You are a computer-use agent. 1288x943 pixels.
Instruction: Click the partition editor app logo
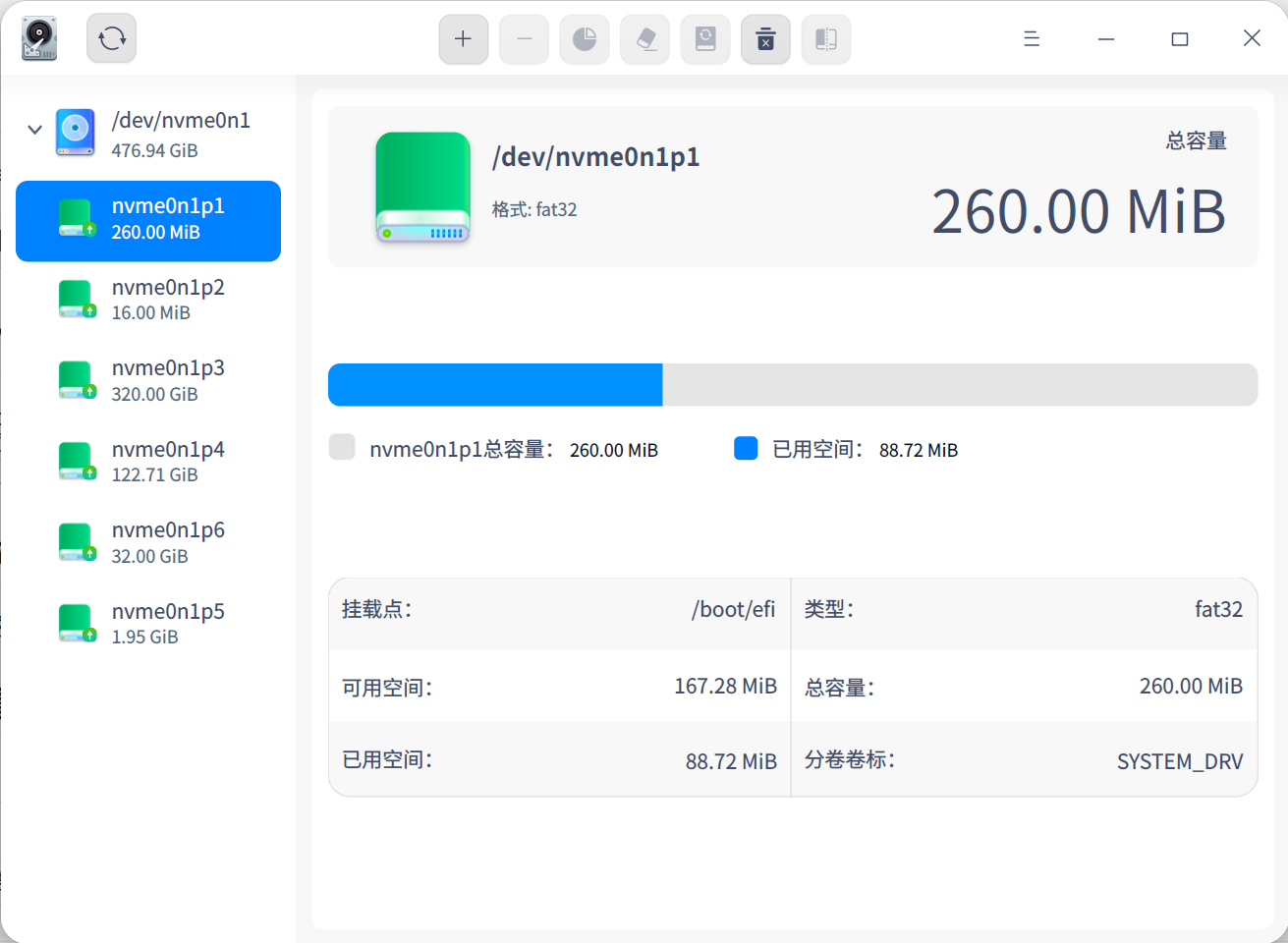click(38, 37)
